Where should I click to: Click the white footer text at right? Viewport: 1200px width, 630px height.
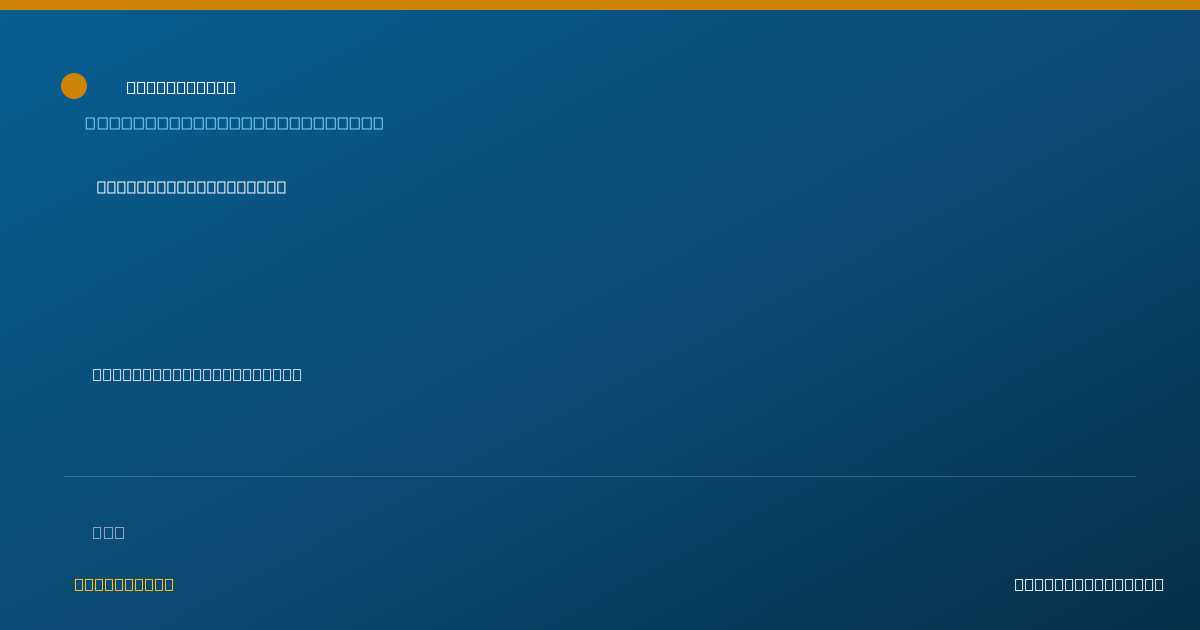pos(1089,584)
